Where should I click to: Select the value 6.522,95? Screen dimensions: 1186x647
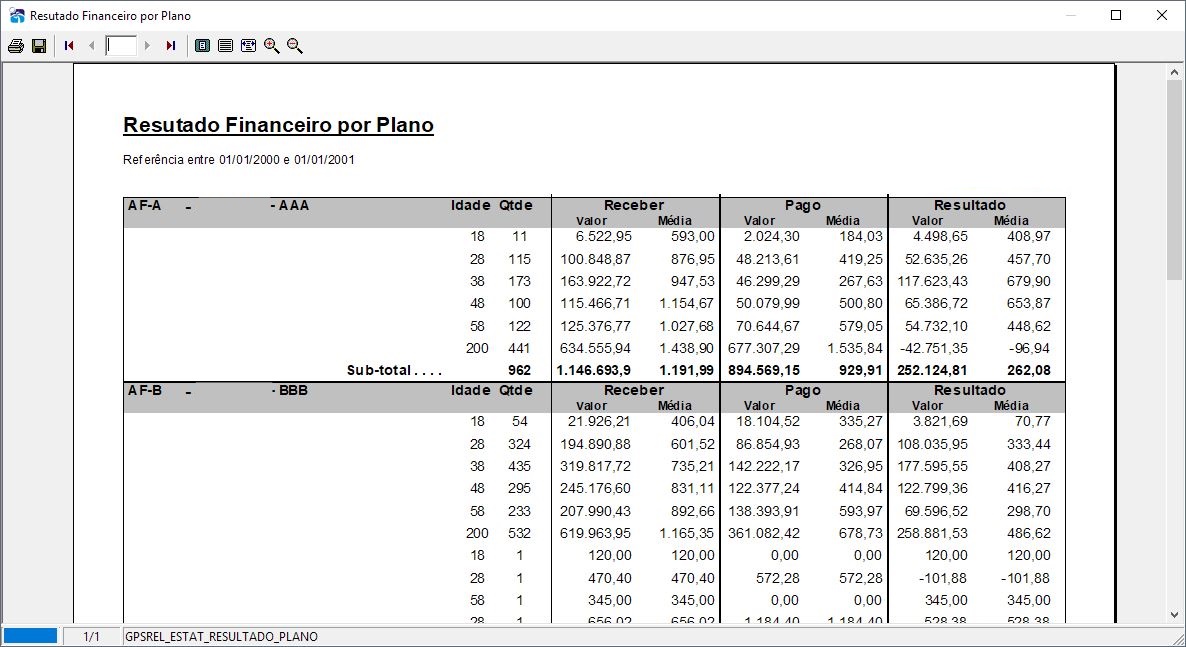point(603,236)
